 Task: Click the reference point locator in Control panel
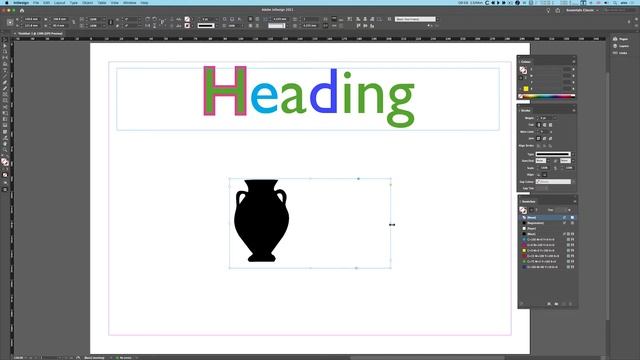(10, 22)
